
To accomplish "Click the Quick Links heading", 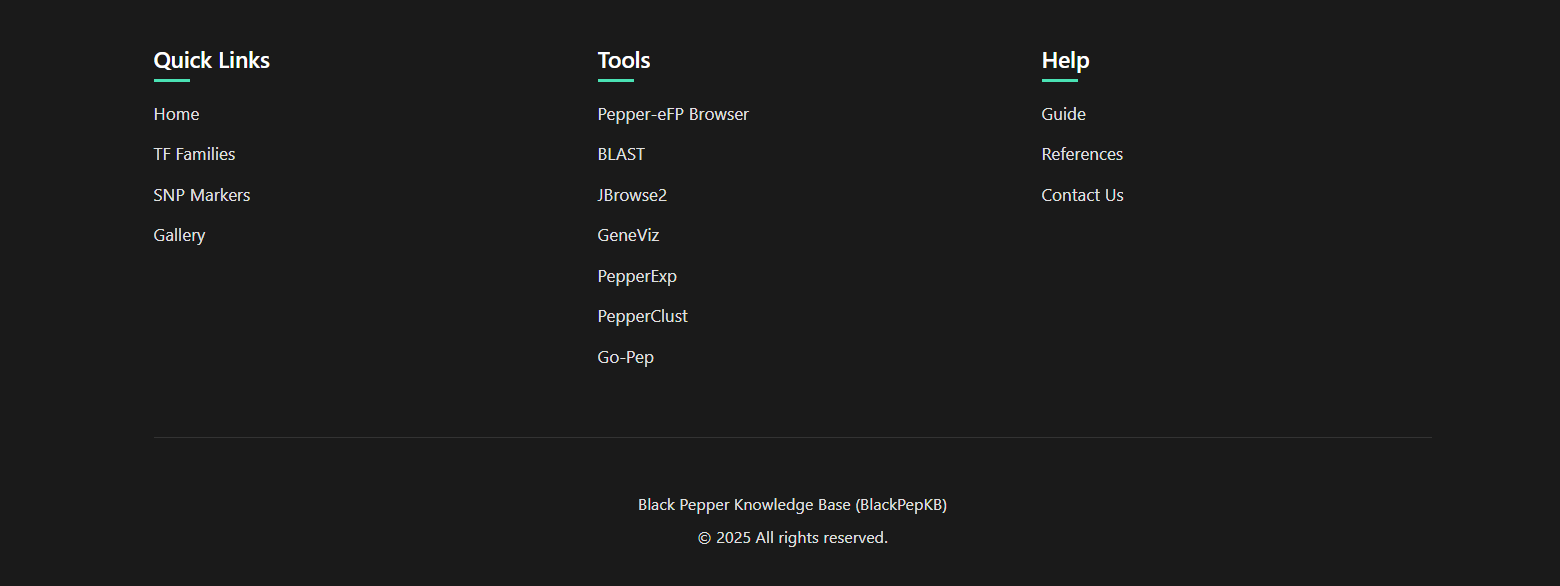I will coord(212,60).
